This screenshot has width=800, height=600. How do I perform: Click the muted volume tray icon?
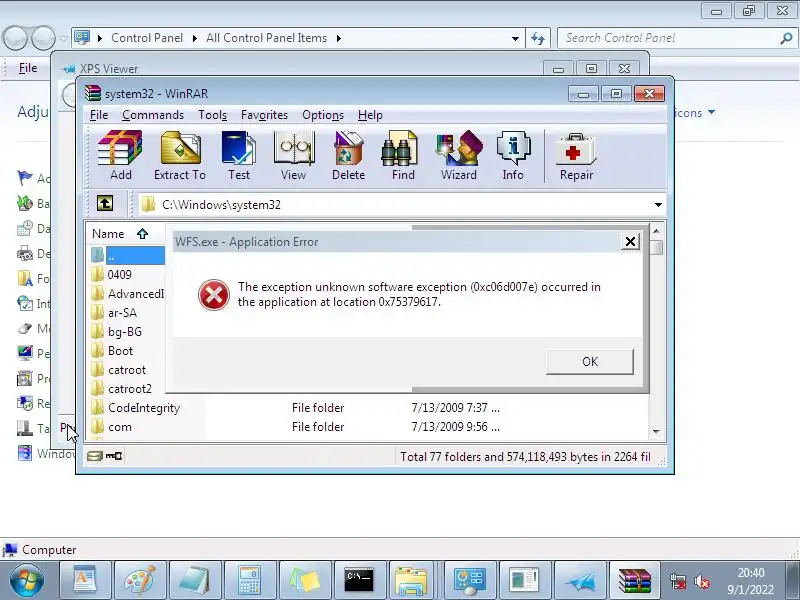703,581
